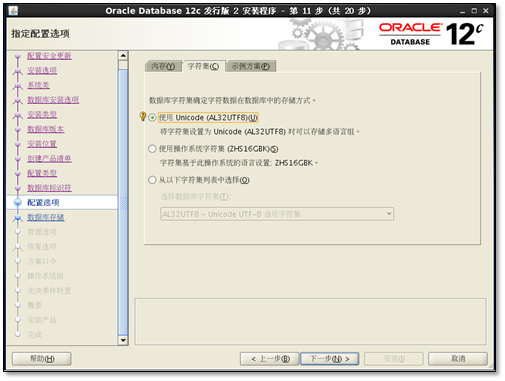Close the installer window
Screen dimensions: 505x381
click(486, 11)
